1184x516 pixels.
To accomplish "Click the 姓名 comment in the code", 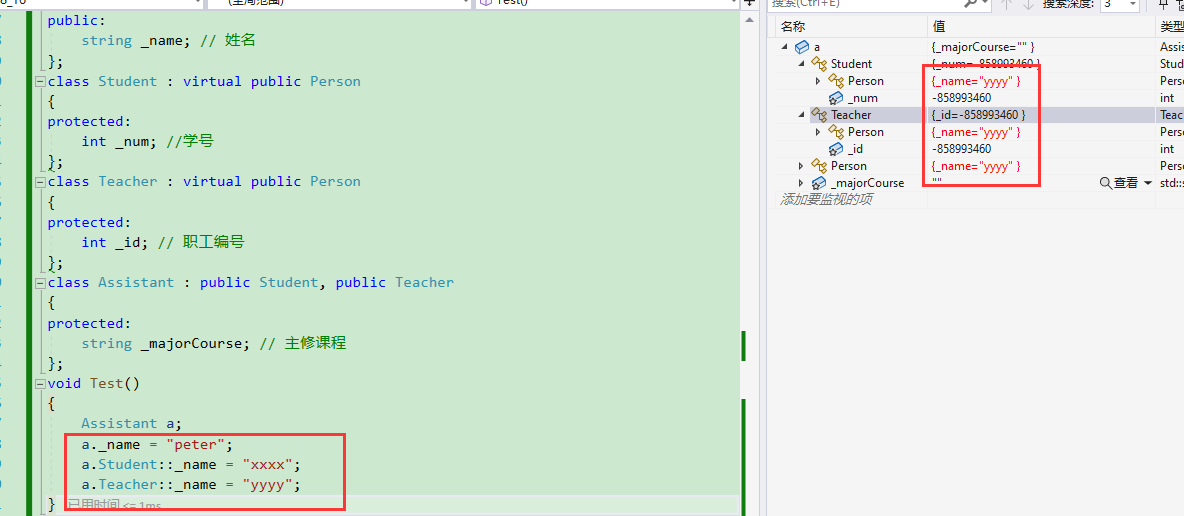I will pos(240,41).
